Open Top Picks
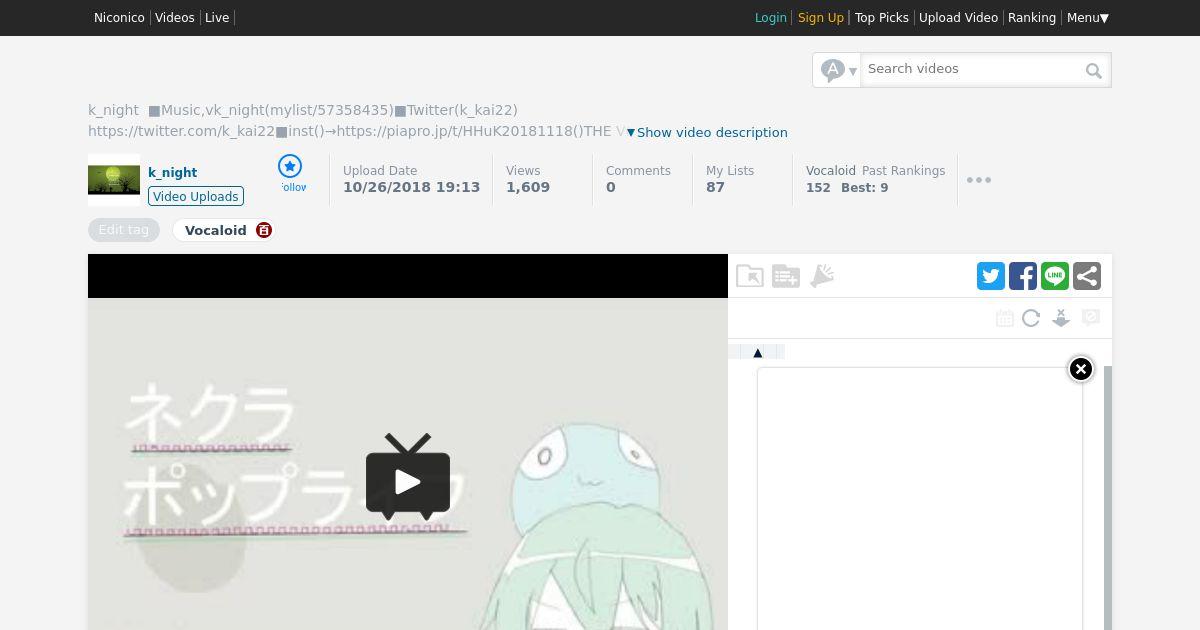Image resolution: width=1200 pixels, height=630 pixels. click(x=882, y=18)
